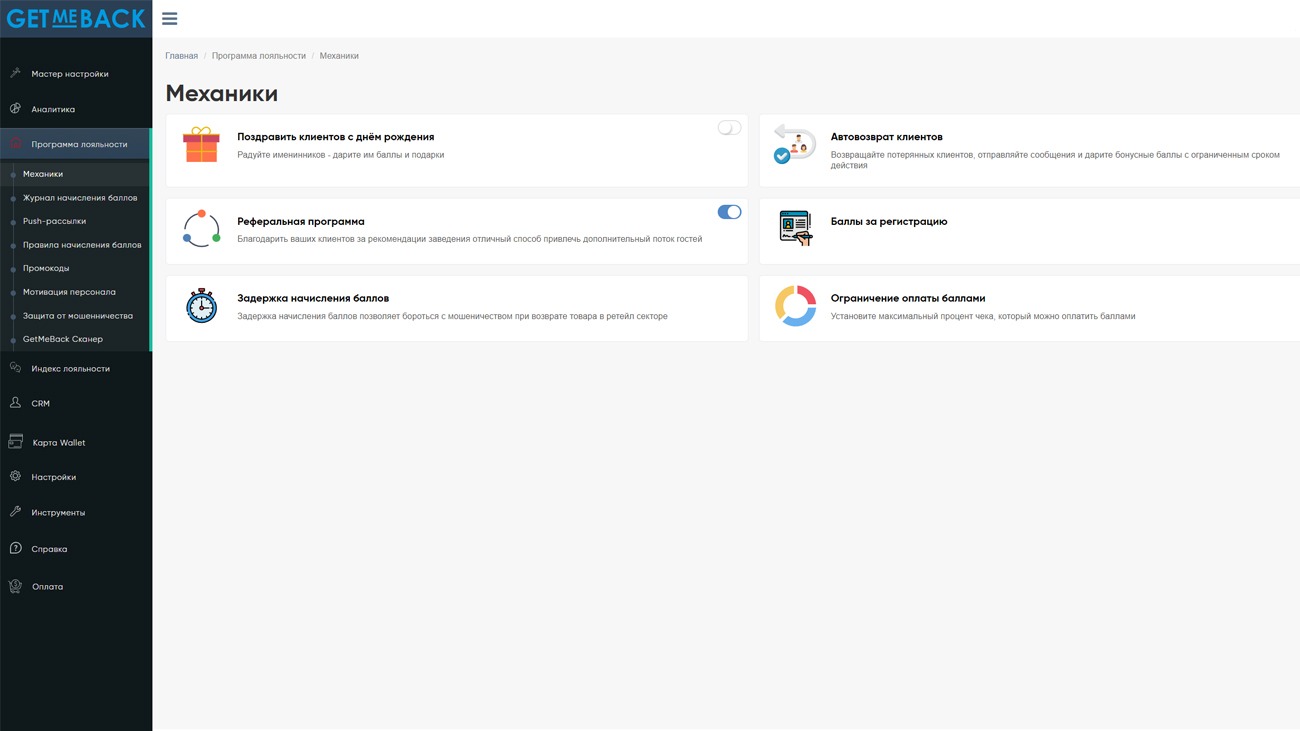Viewport: 1300px width, 731px height.
Task: Open Push-рассылки in the sidebar
Action: [x=54, y=221]
